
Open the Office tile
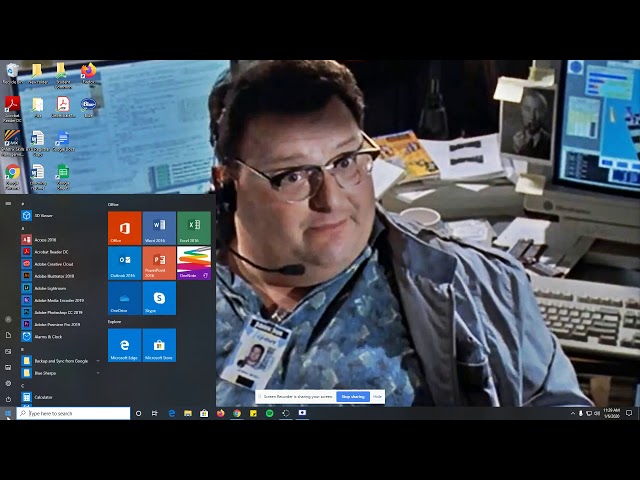[x=124, y=228]
